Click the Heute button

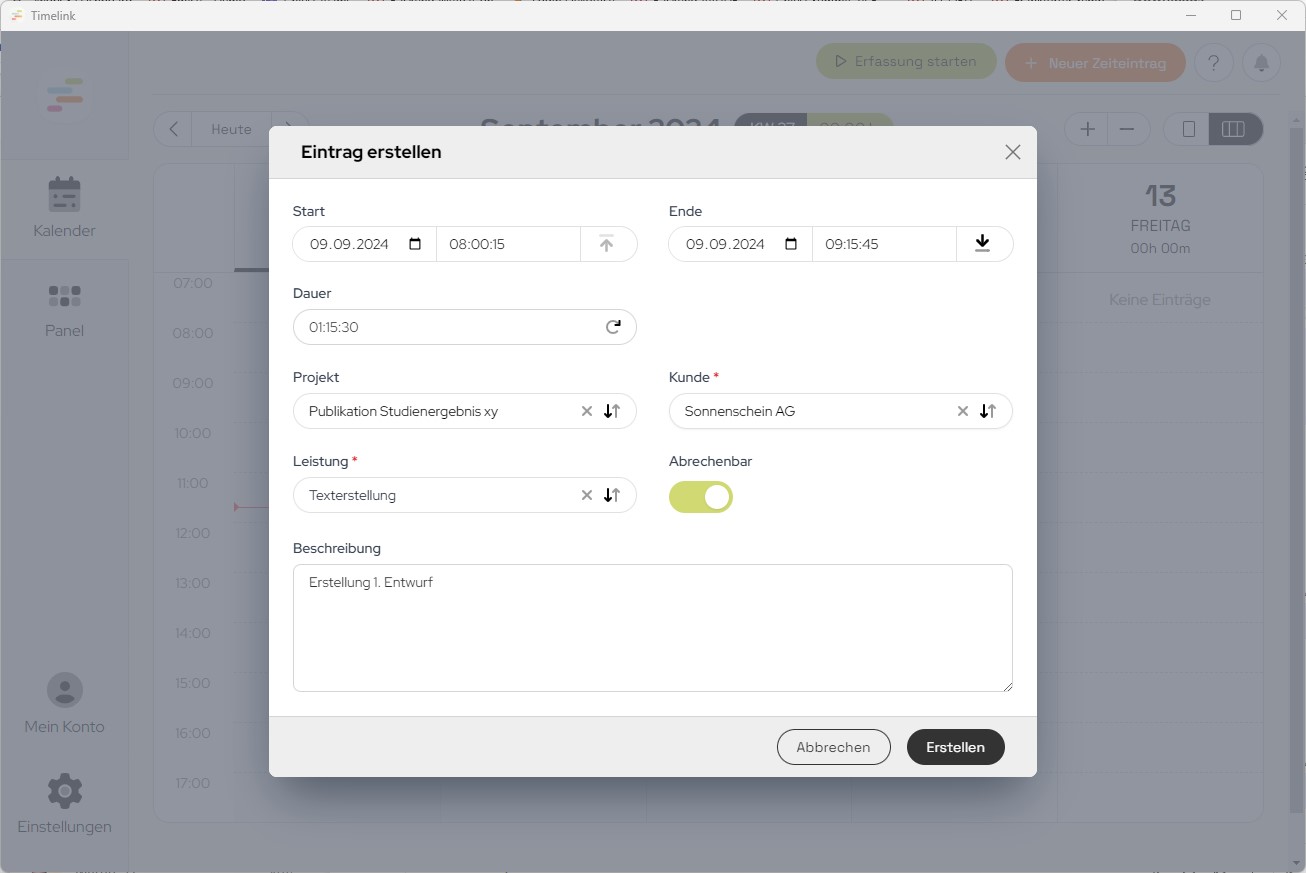[x=231, y=129]
